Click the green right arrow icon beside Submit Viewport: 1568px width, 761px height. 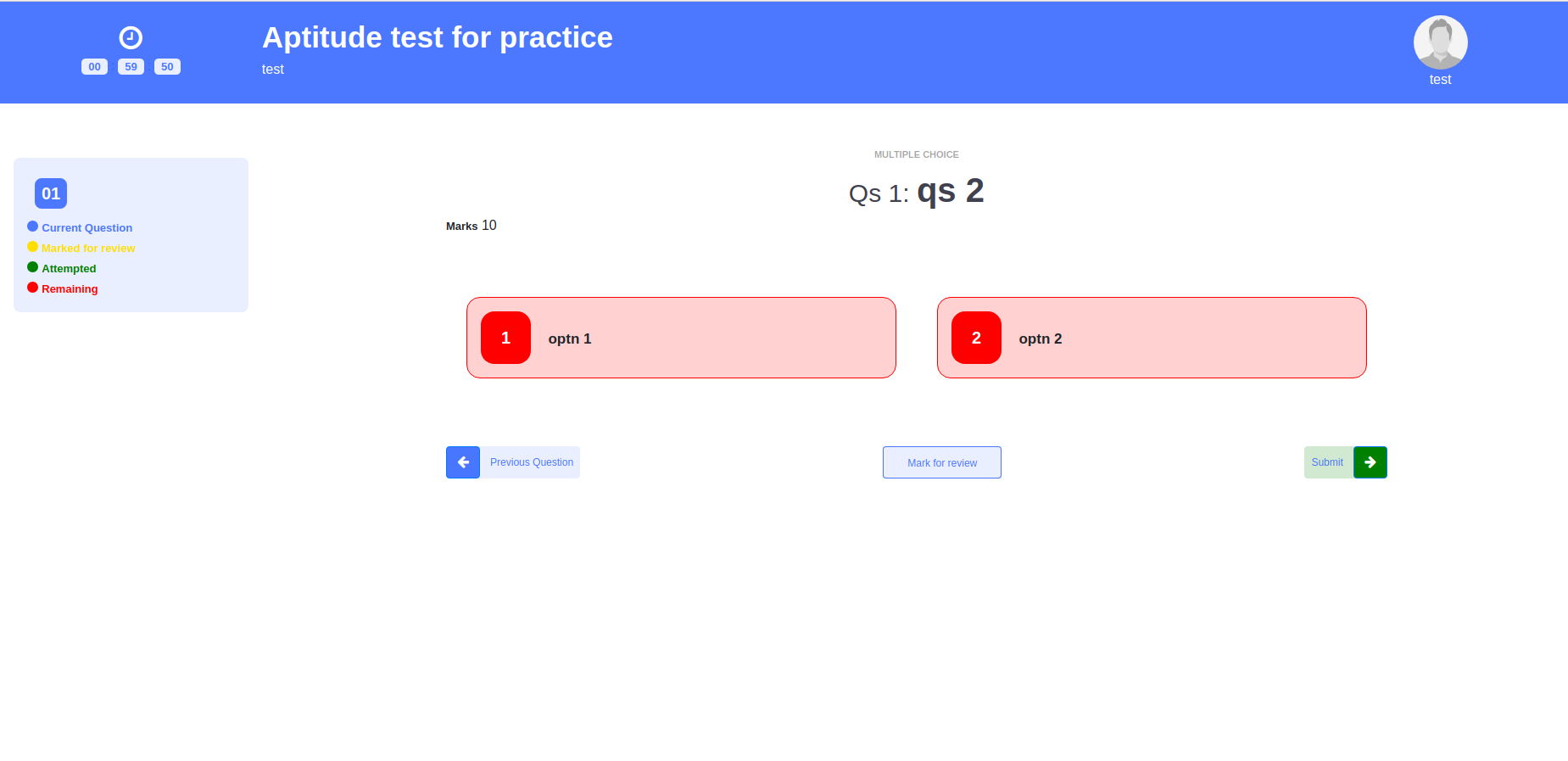(1370, 462)
